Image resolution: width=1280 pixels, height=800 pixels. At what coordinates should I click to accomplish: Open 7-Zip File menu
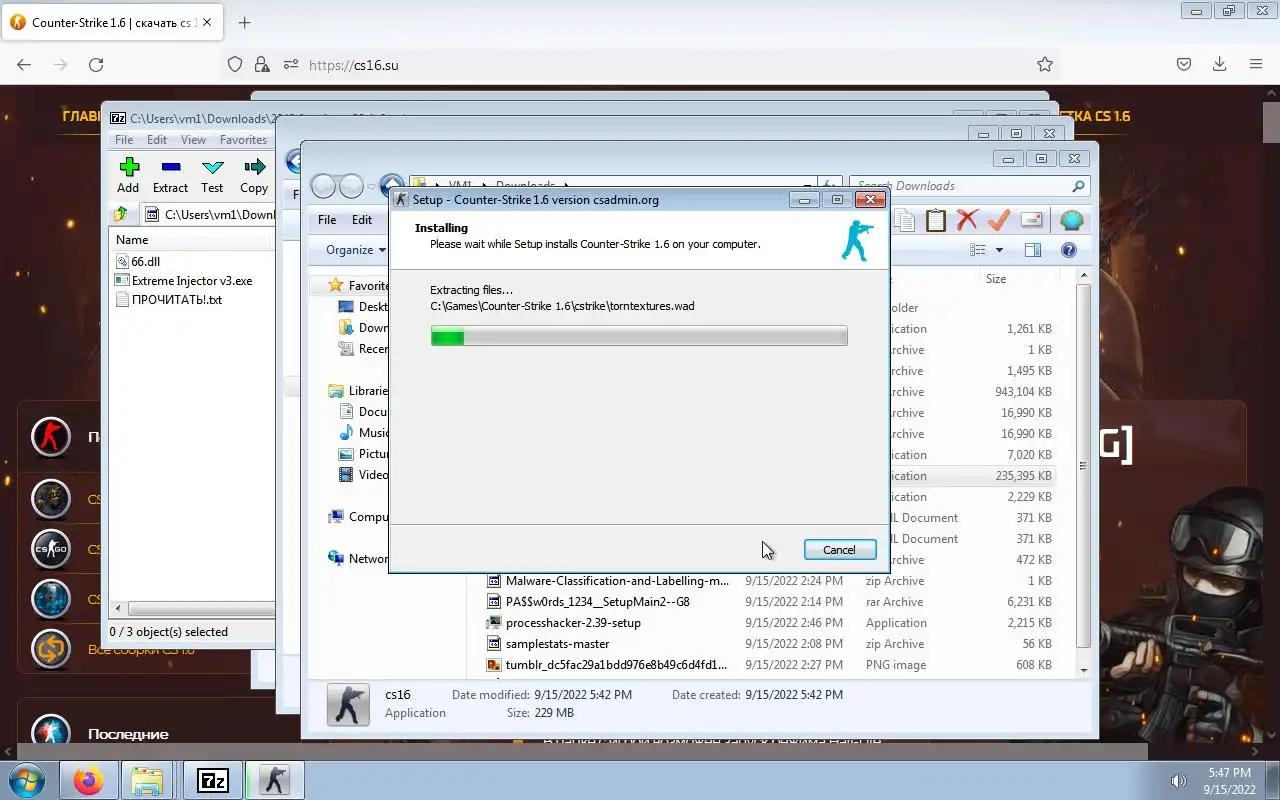tap(124, 140)
